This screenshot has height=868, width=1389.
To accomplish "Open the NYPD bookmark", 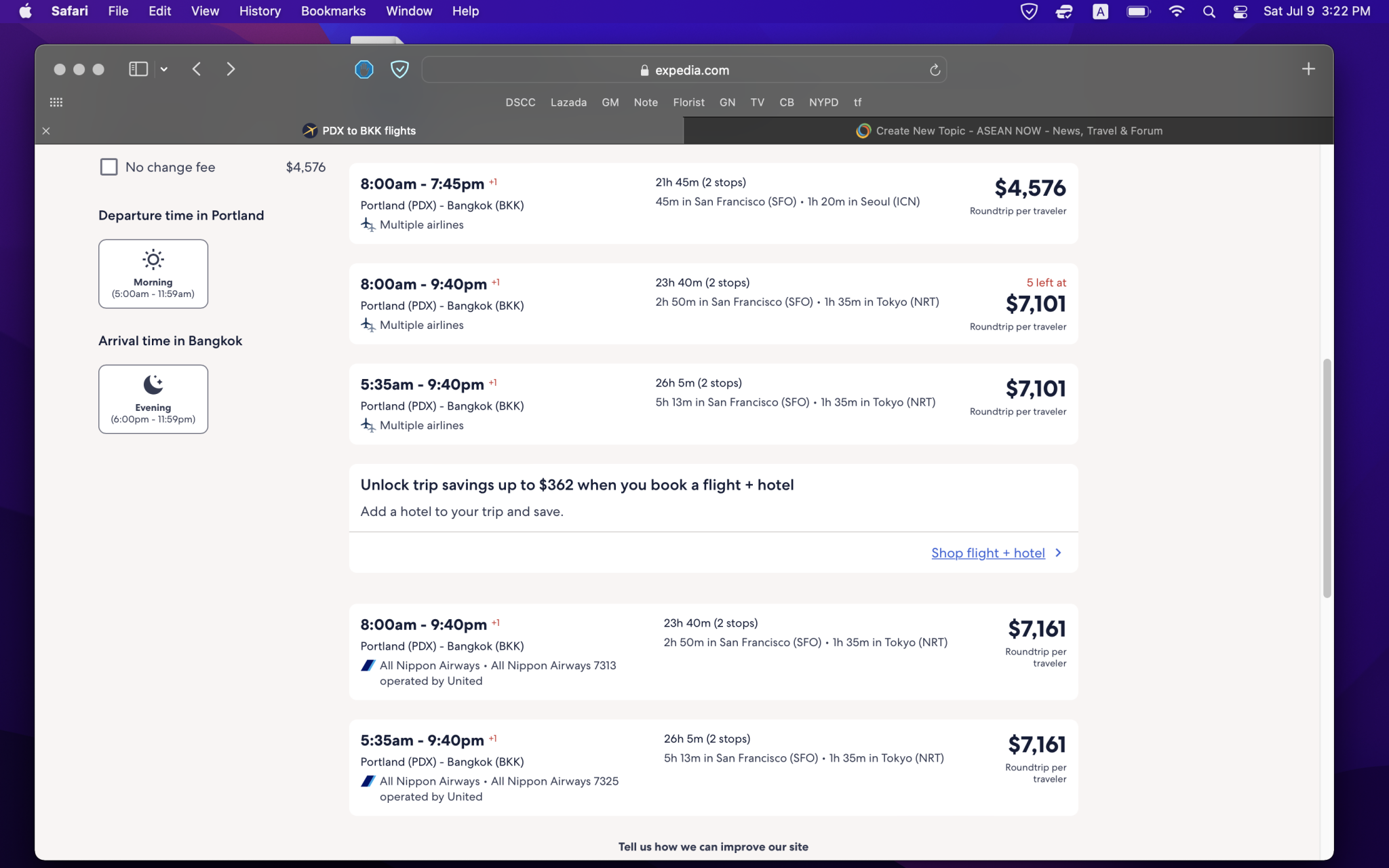I will pos(823,102).
